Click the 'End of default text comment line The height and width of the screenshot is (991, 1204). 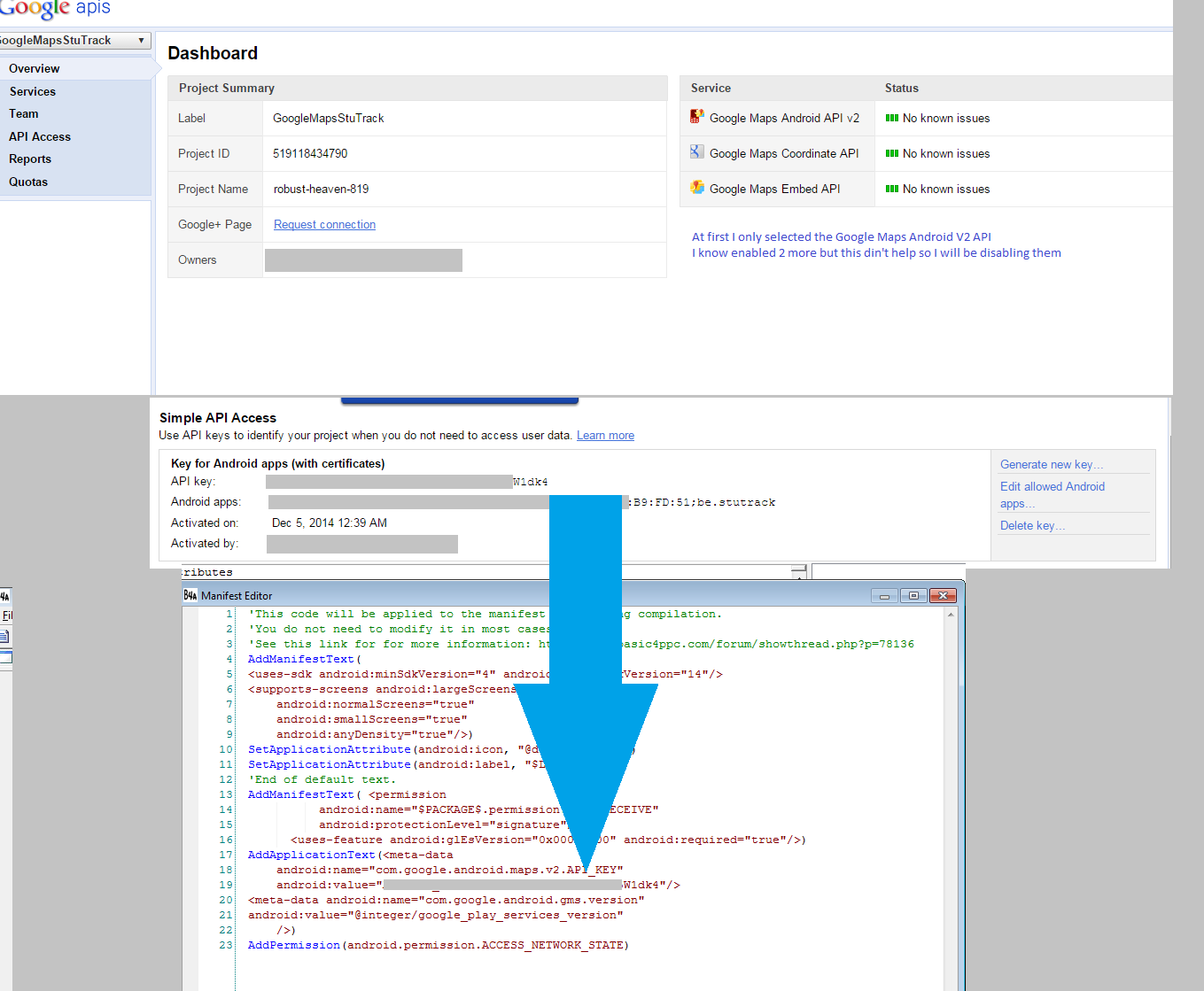click(321, 779)
